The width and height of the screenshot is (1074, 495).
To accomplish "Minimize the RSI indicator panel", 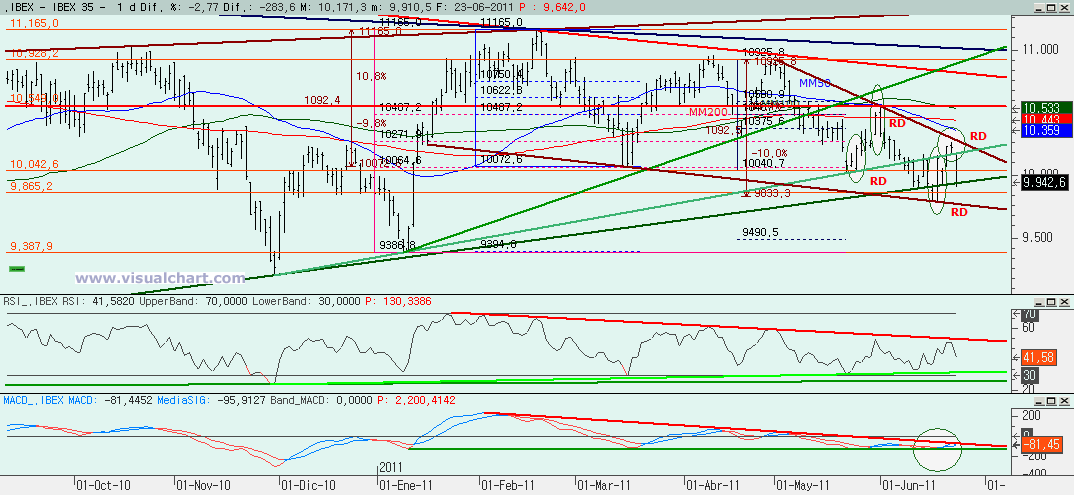I will (x=1038, y=302).
